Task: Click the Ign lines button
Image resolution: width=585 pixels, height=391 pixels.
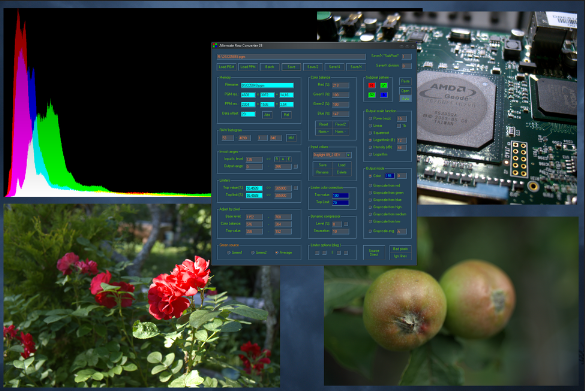Action: [400, 256]
